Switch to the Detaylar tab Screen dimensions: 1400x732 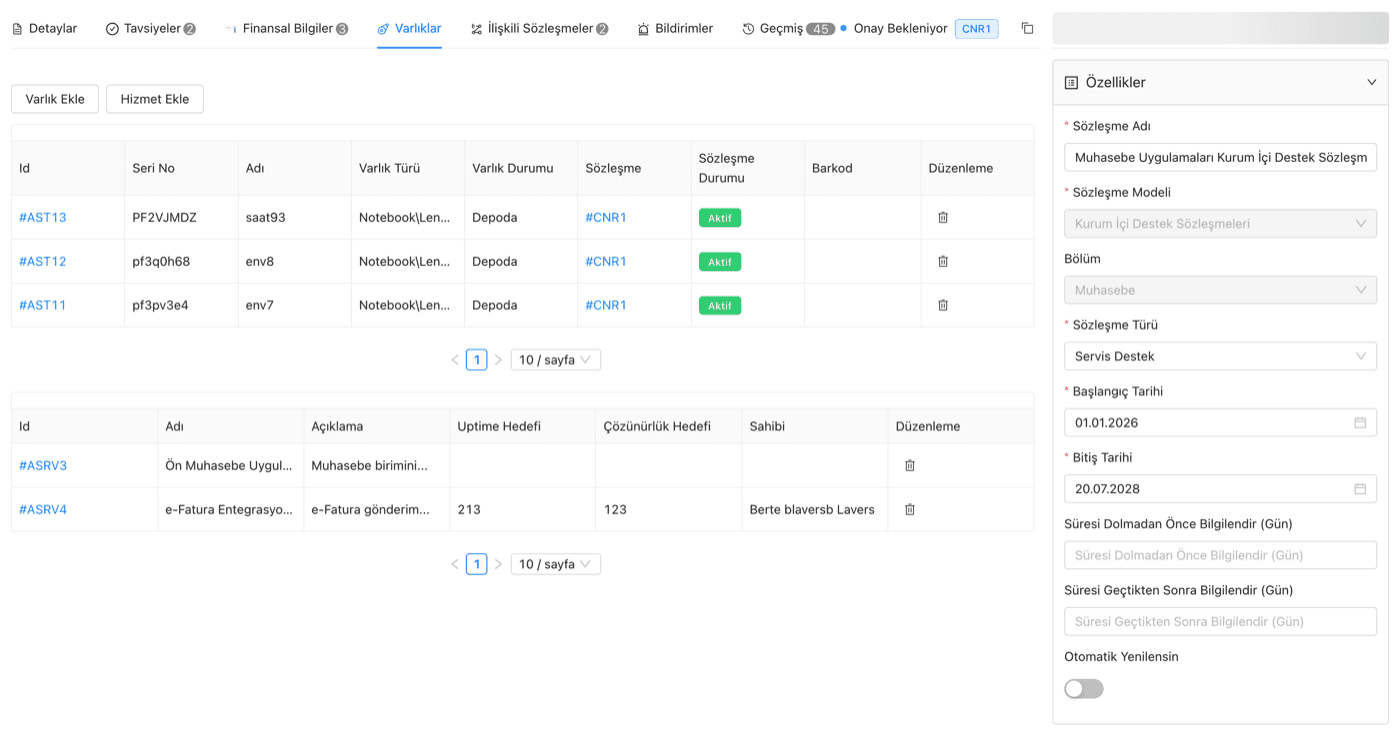pyautogui.click(x=44, y=29)
